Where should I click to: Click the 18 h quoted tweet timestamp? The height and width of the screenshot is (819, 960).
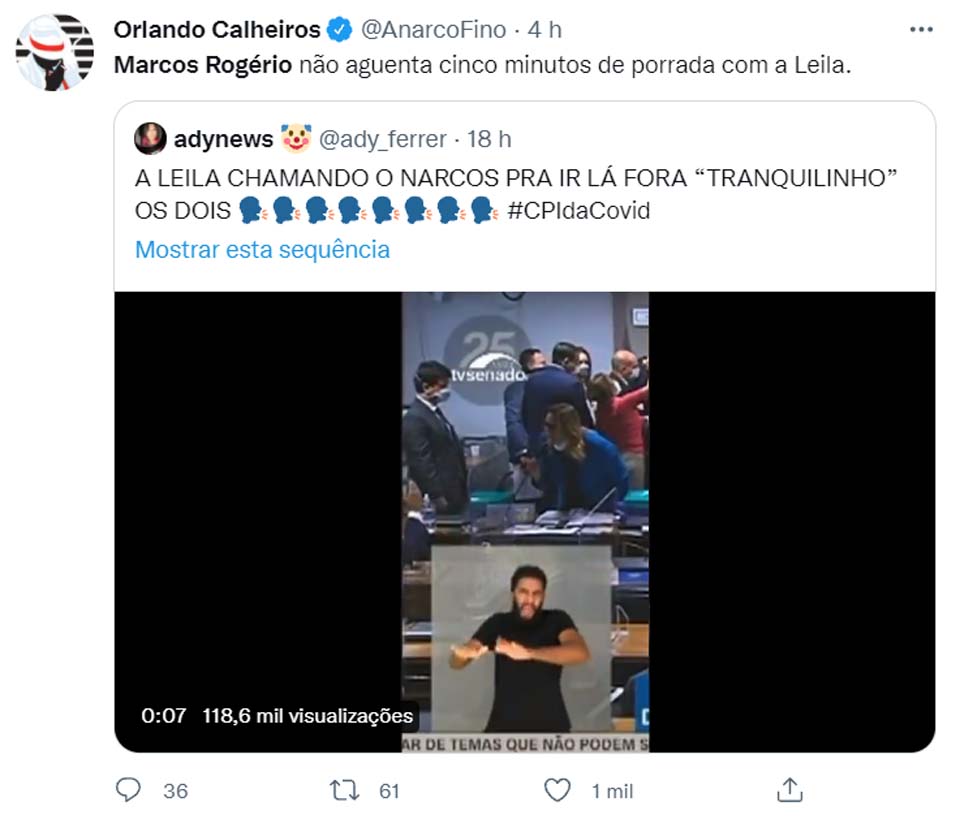click(489, 139)
